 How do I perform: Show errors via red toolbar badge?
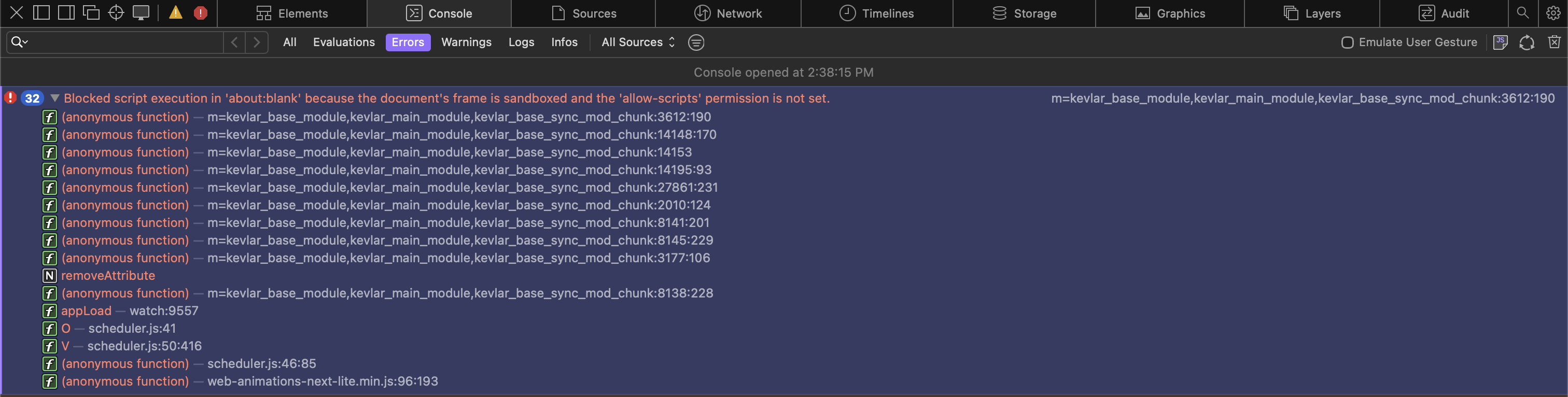[x=200, y=13]
